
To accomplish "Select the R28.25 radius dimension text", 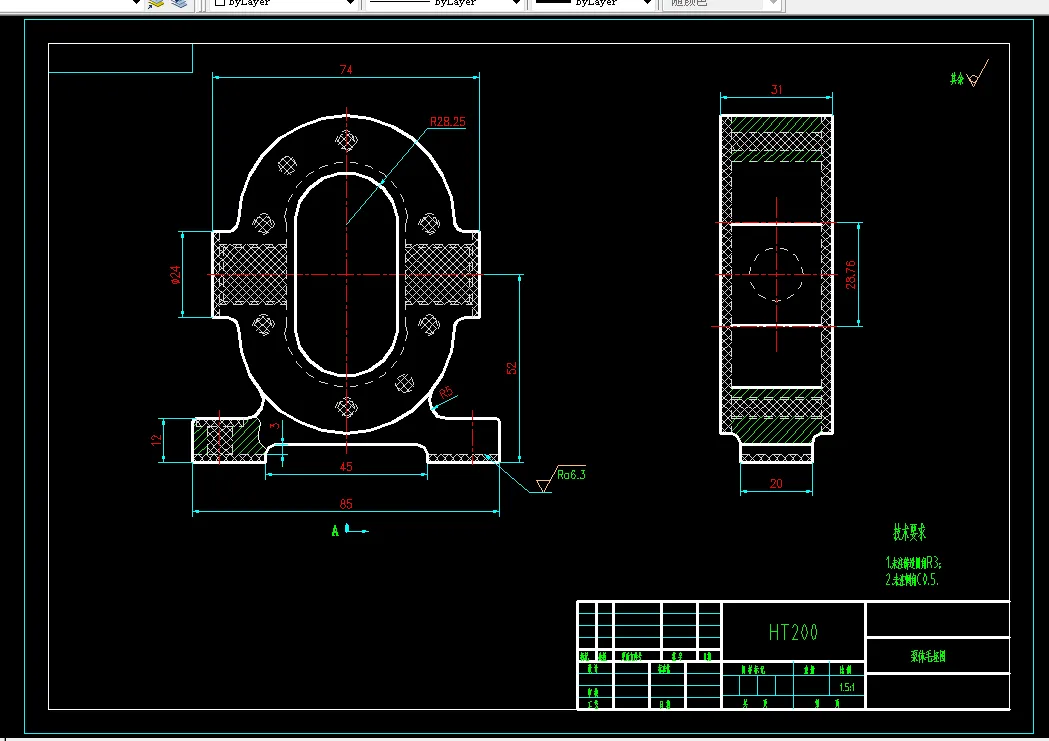I will pyautogui.click(x=448, y=122).
